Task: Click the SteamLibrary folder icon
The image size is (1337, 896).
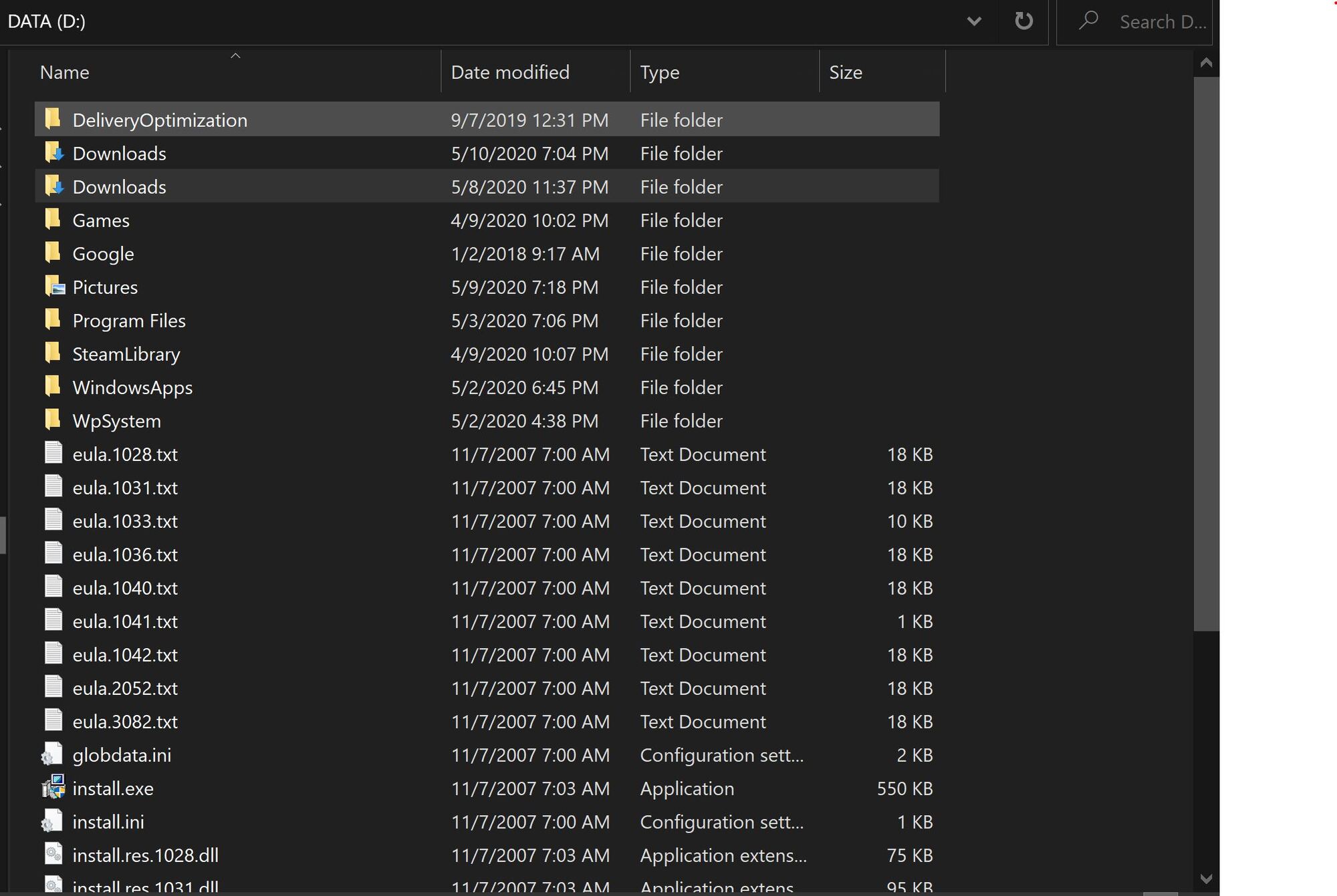Action: pyautogui.click(x=53, y=353)
